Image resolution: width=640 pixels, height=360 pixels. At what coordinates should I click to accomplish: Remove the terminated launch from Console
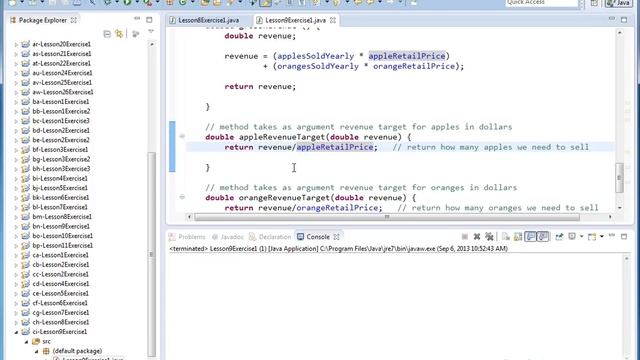point(477,237)
